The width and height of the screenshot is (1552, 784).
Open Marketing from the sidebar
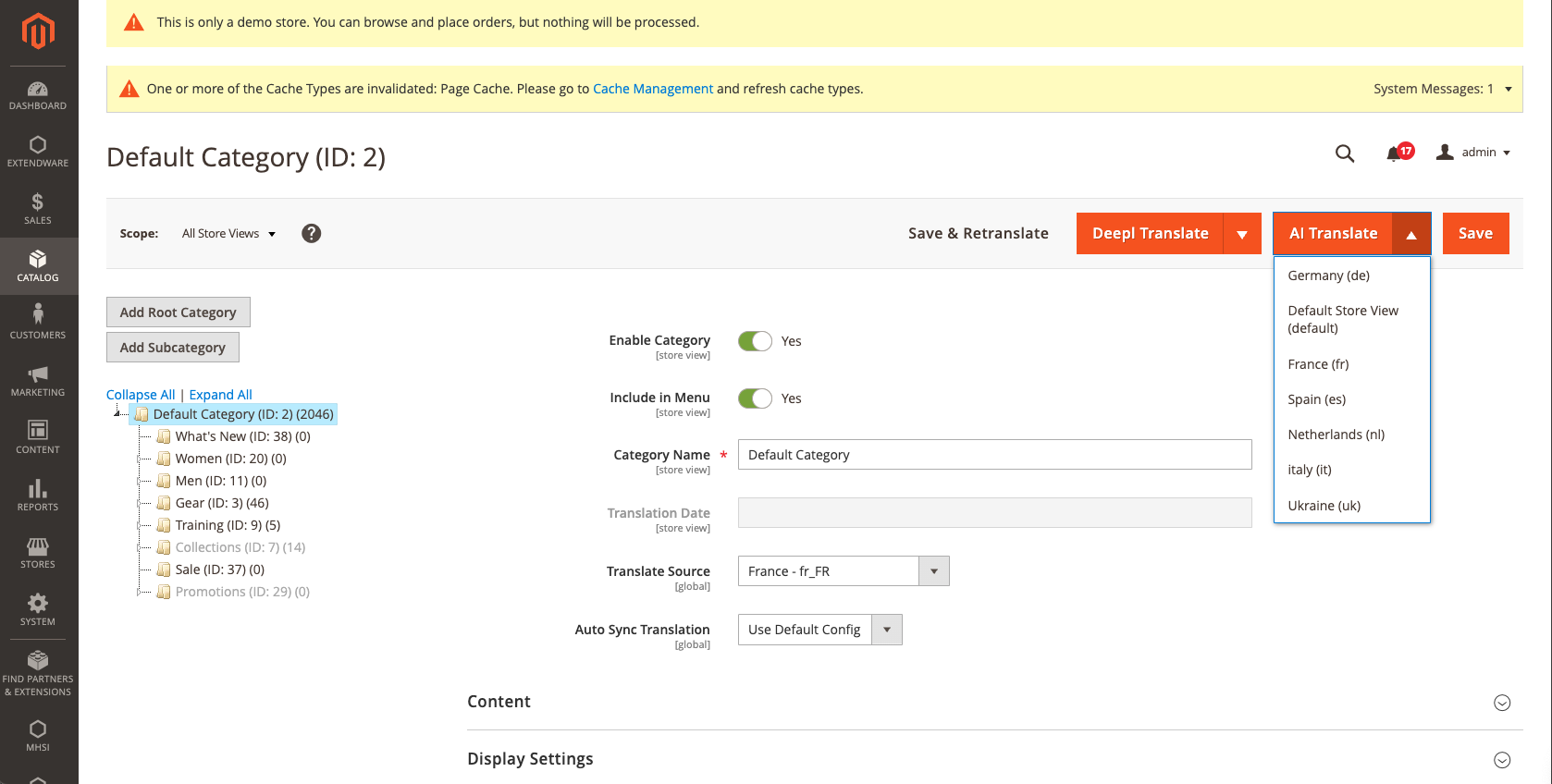(x=38, y=380)
